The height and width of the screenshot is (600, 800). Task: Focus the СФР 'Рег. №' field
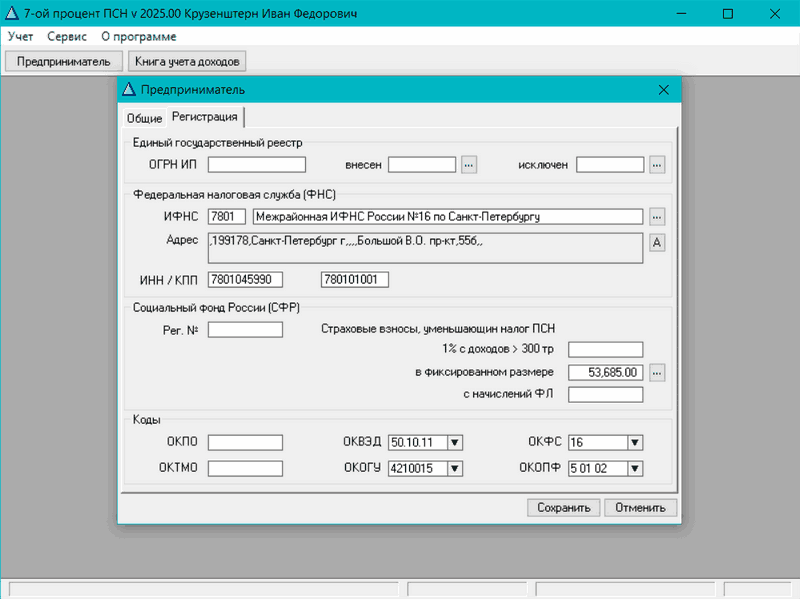(x=245, y=329)
